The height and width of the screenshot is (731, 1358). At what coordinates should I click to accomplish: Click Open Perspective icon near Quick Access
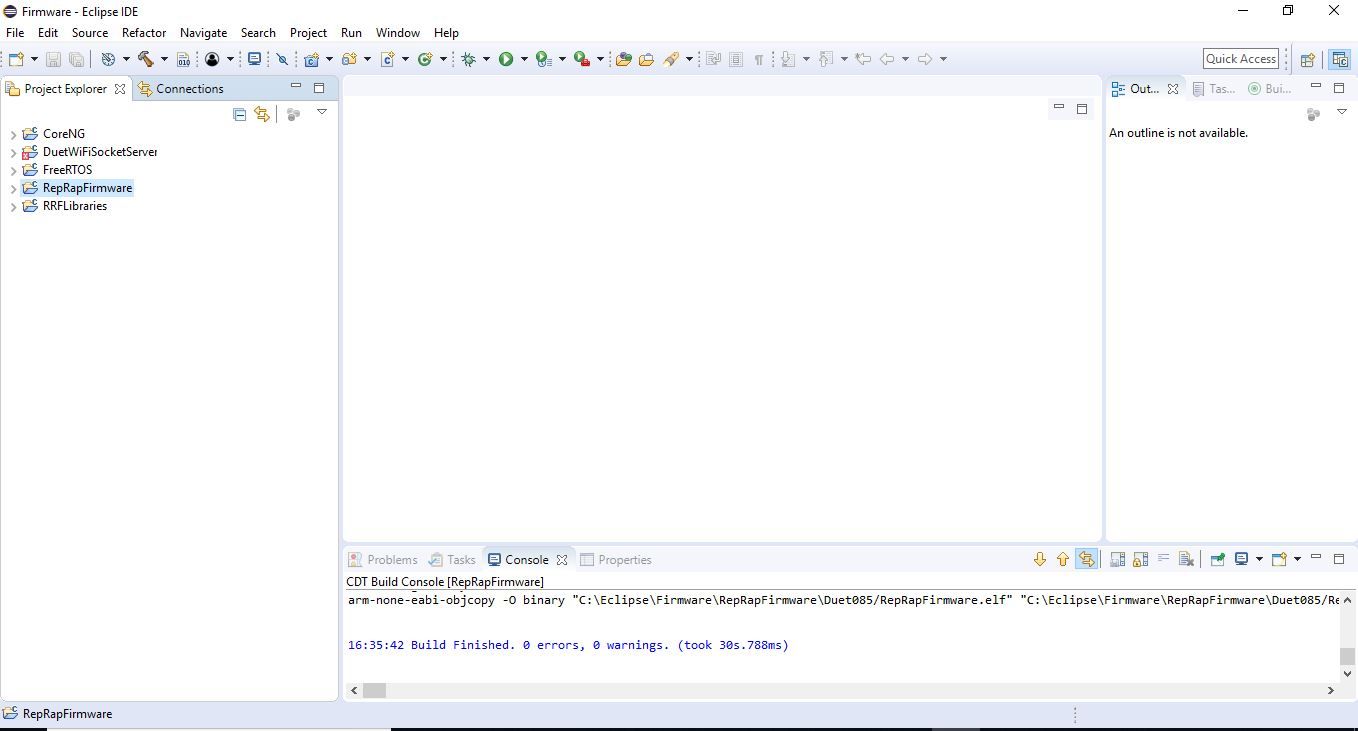click(1307, 59)
